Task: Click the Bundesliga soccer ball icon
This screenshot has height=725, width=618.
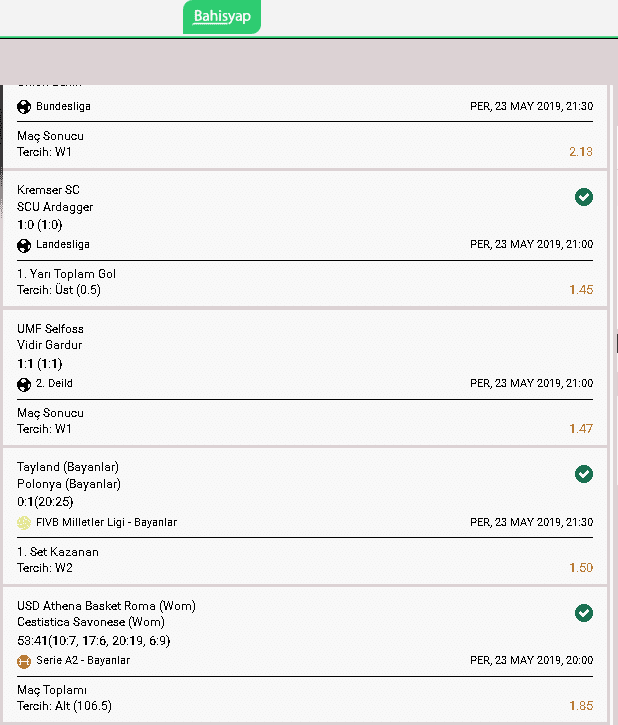Action: [24, 107]
